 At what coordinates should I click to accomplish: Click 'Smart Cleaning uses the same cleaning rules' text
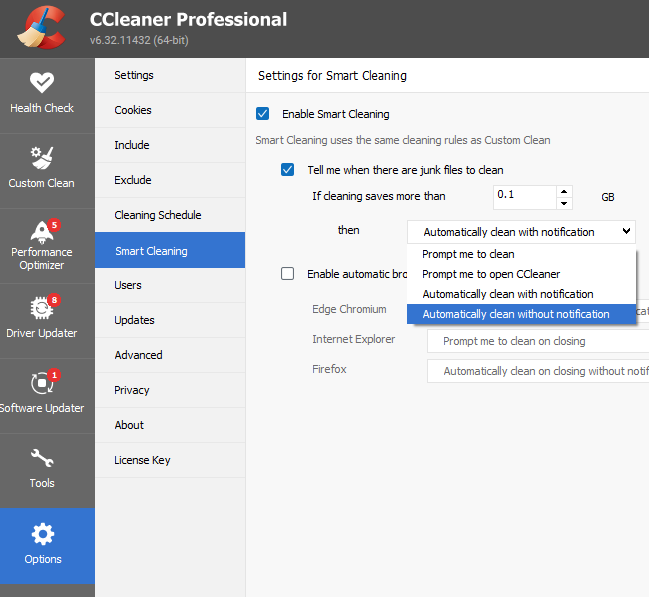(x=403, y=140)
